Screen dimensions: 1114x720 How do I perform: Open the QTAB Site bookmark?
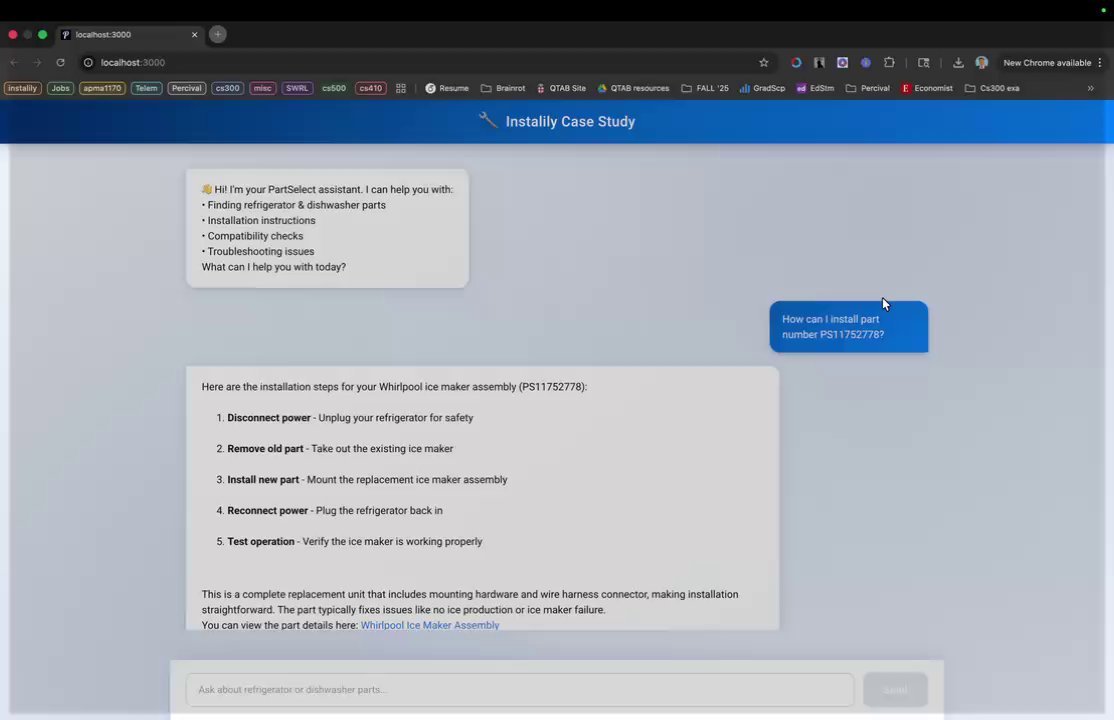[561, 88]
